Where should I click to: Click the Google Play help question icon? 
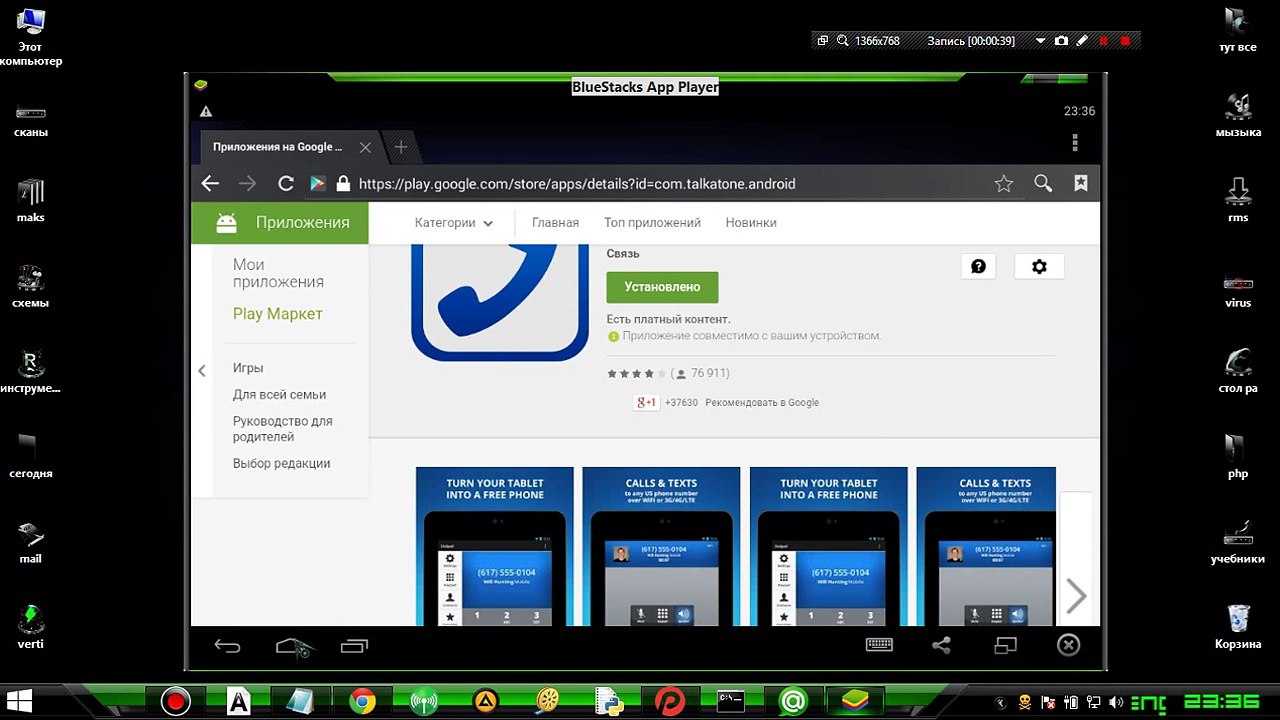click(978, 266)
